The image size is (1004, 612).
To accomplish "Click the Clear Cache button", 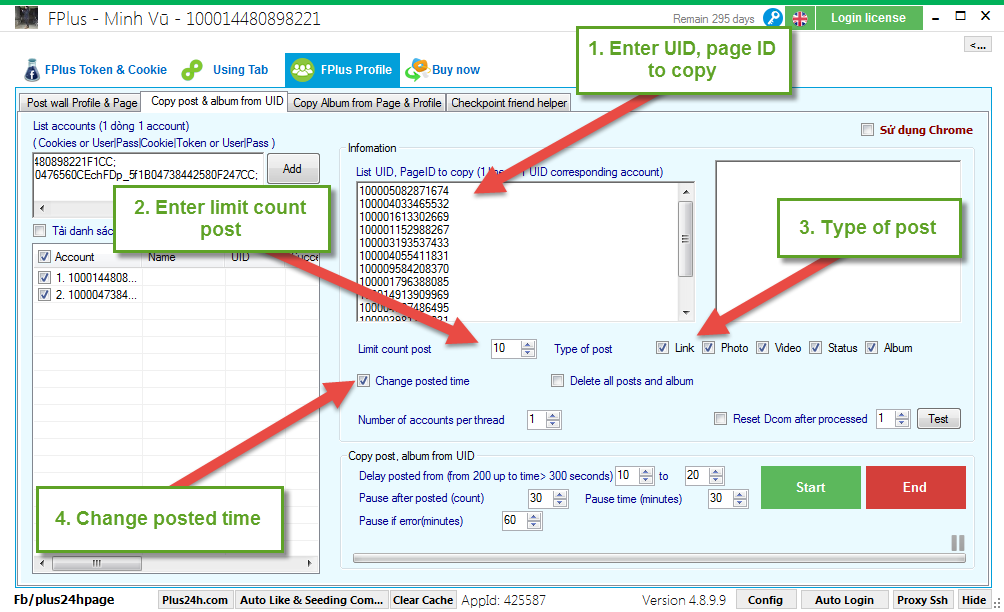I will tap(423, 600).
